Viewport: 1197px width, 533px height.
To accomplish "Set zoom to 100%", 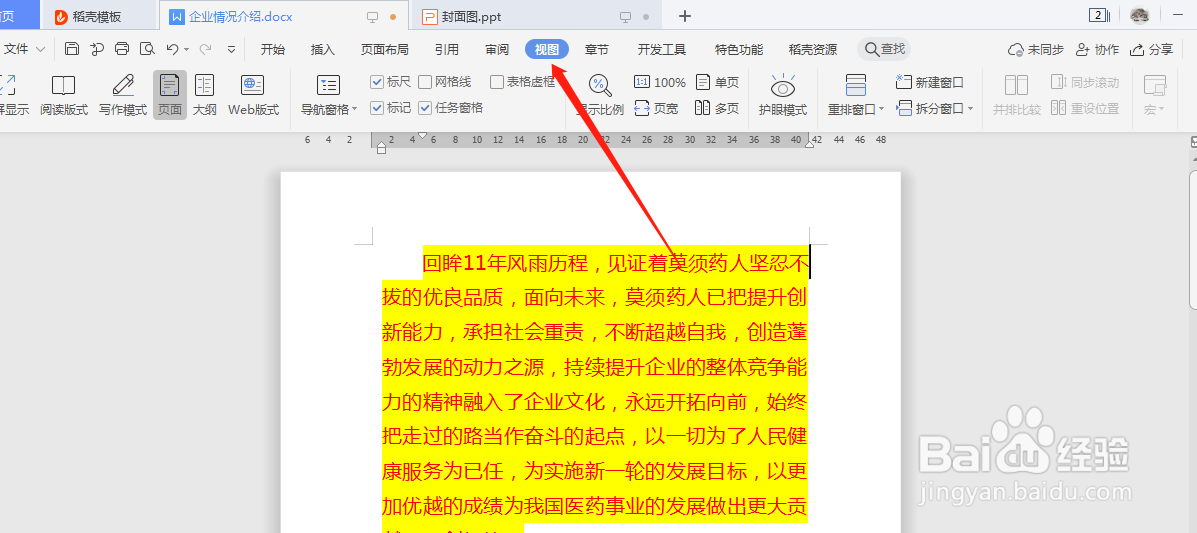I will pyautogui.click(x=660, y=82).
